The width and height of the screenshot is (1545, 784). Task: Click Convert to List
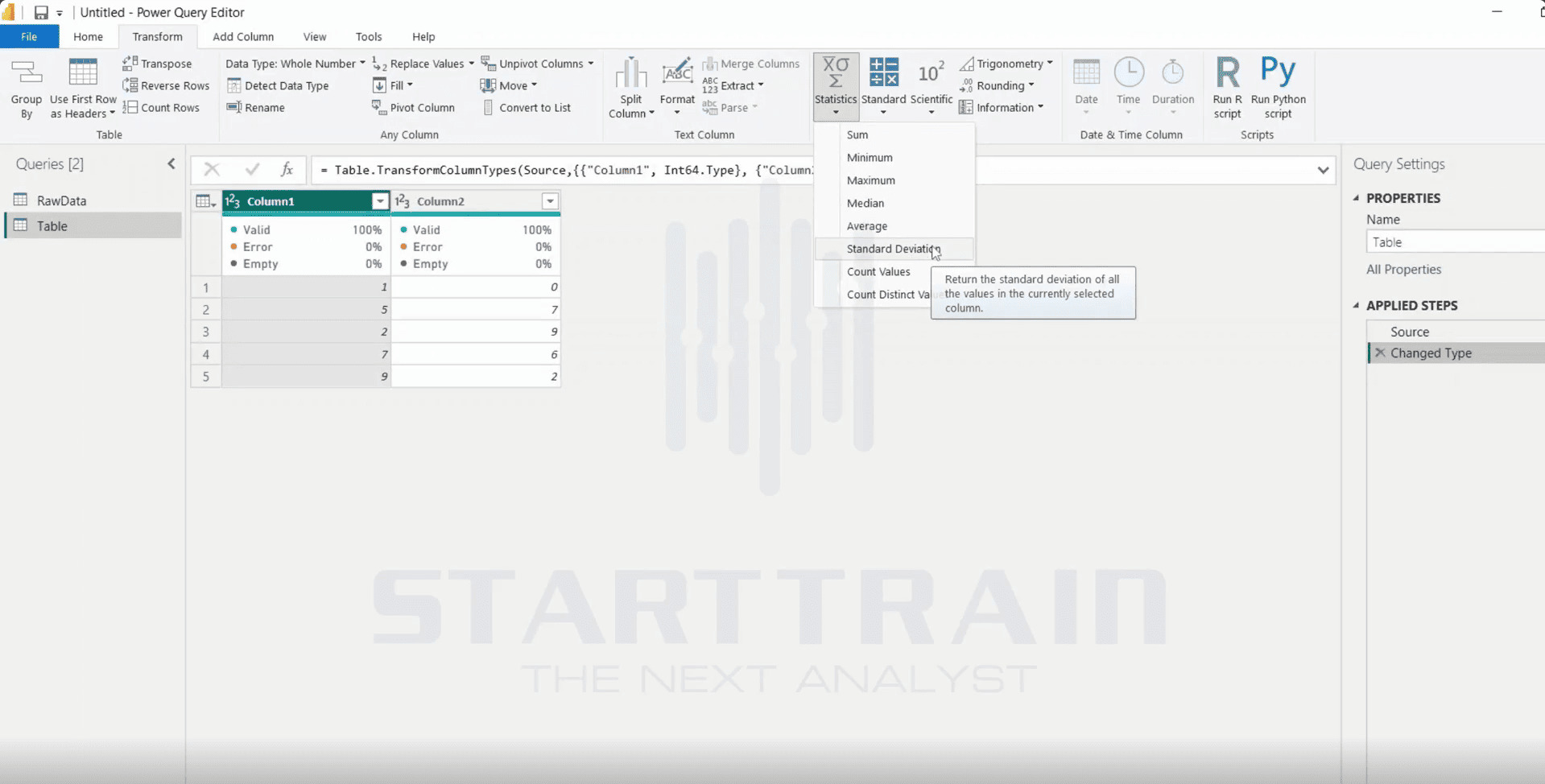pos(527,107)
